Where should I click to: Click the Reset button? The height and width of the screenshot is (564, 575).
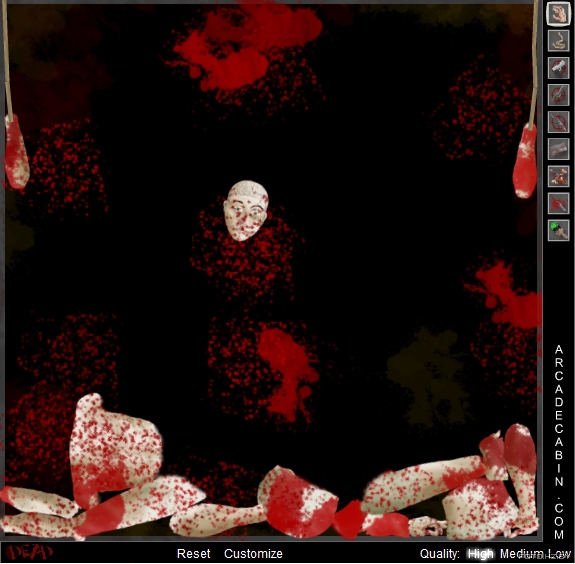pyautogui.click(x=194, y=554)
